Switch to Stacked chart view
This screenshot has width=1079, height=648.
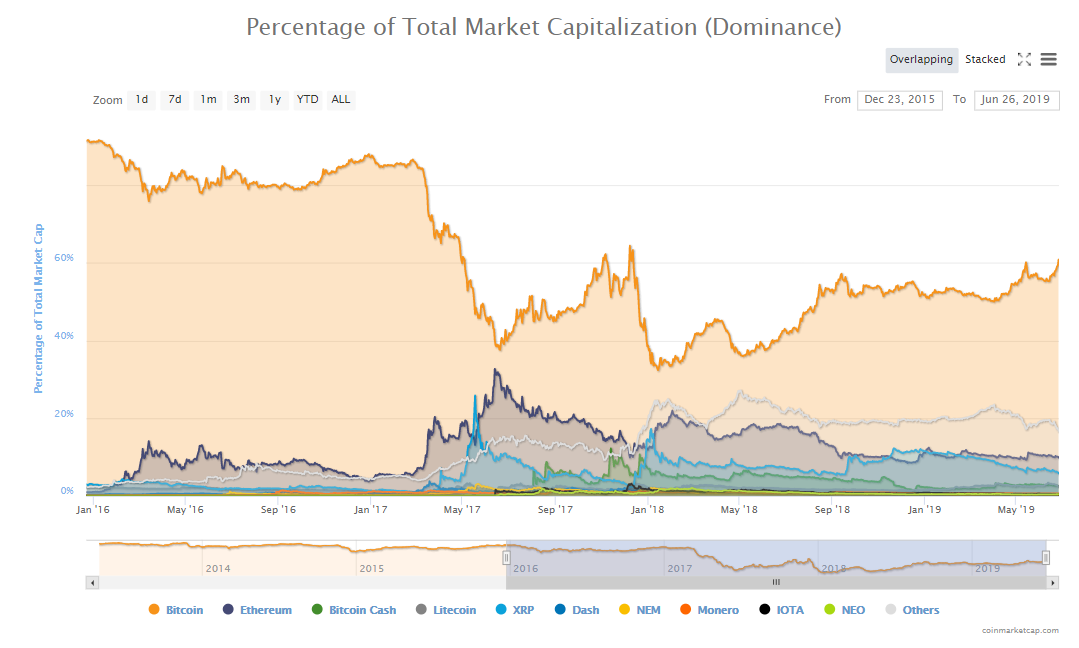tap(985, 60)
